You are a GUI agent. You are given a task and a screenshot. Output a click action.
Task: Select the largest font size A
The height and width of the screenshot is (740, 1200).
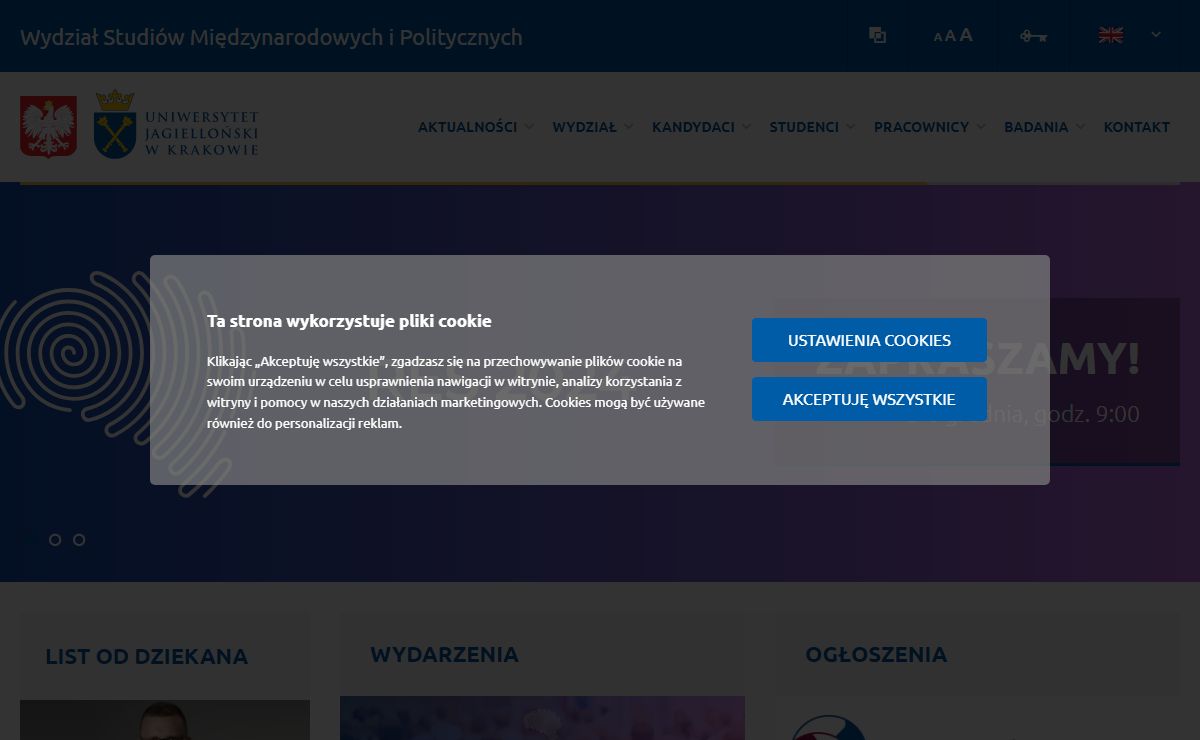966,35
